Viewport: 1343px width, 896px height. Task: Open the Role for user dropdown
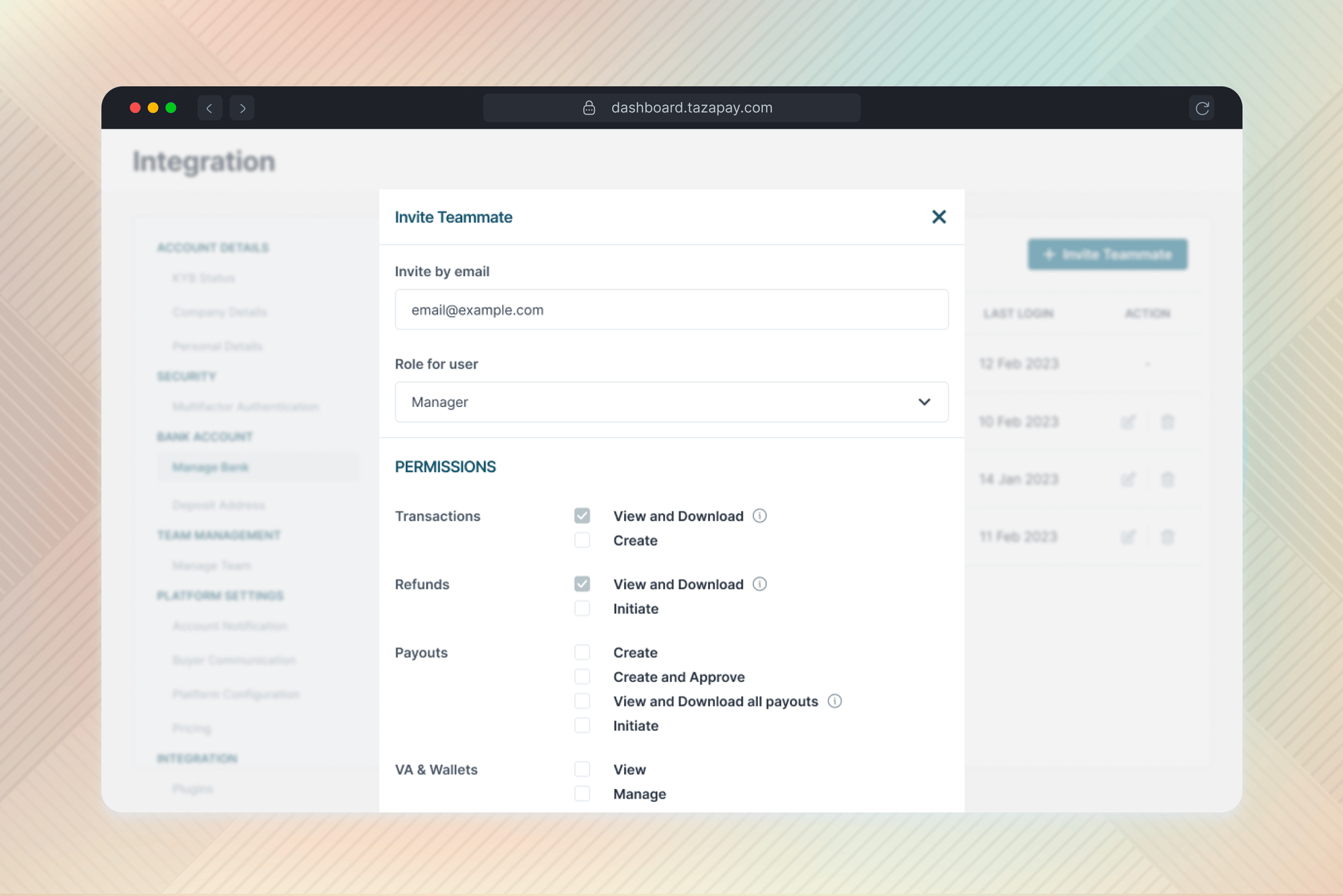[x=671, y=402]
